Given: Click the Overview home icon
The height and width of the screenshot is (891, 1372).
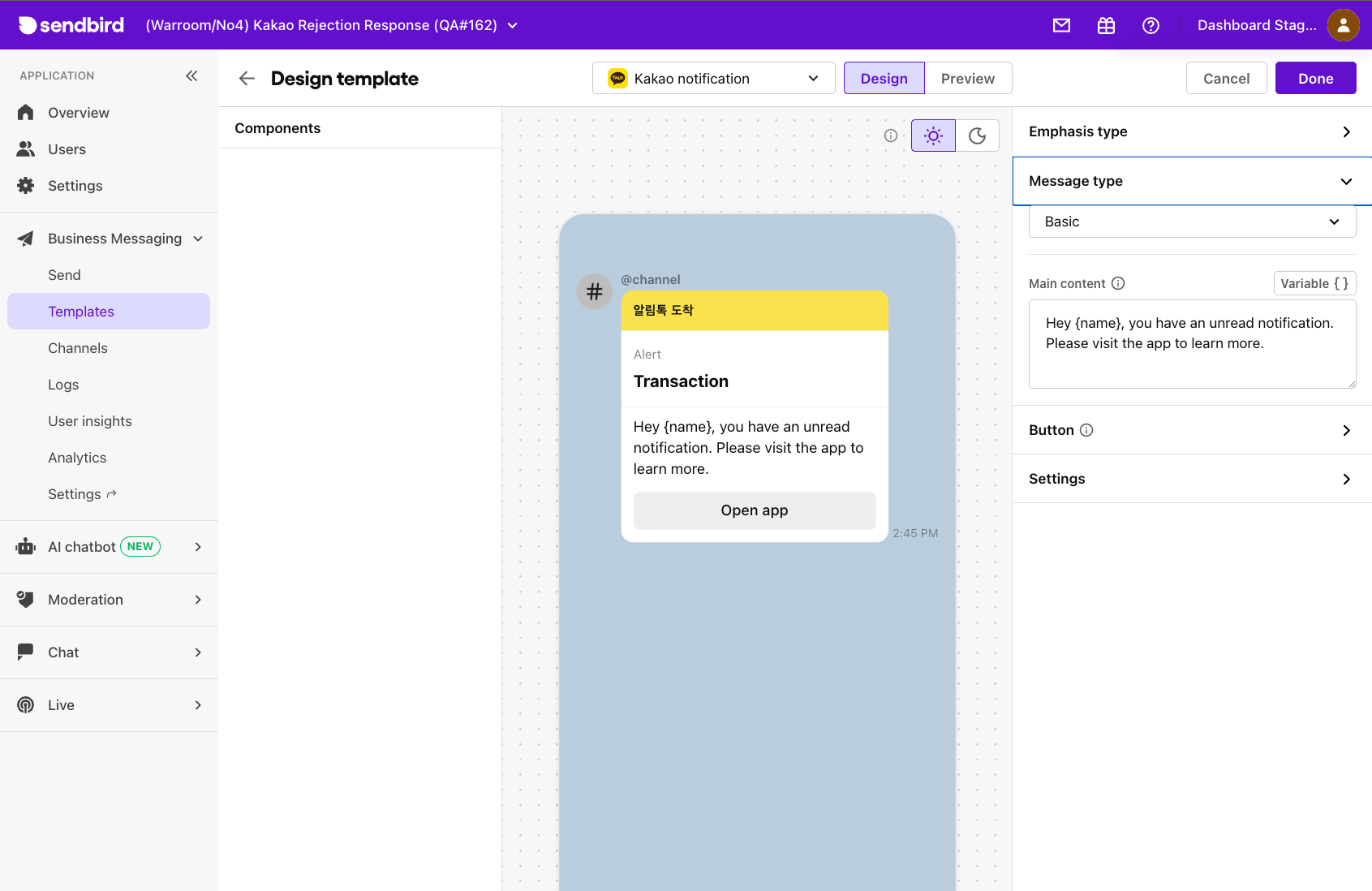Looking at the screenshot, I should (x=26, y=112).
